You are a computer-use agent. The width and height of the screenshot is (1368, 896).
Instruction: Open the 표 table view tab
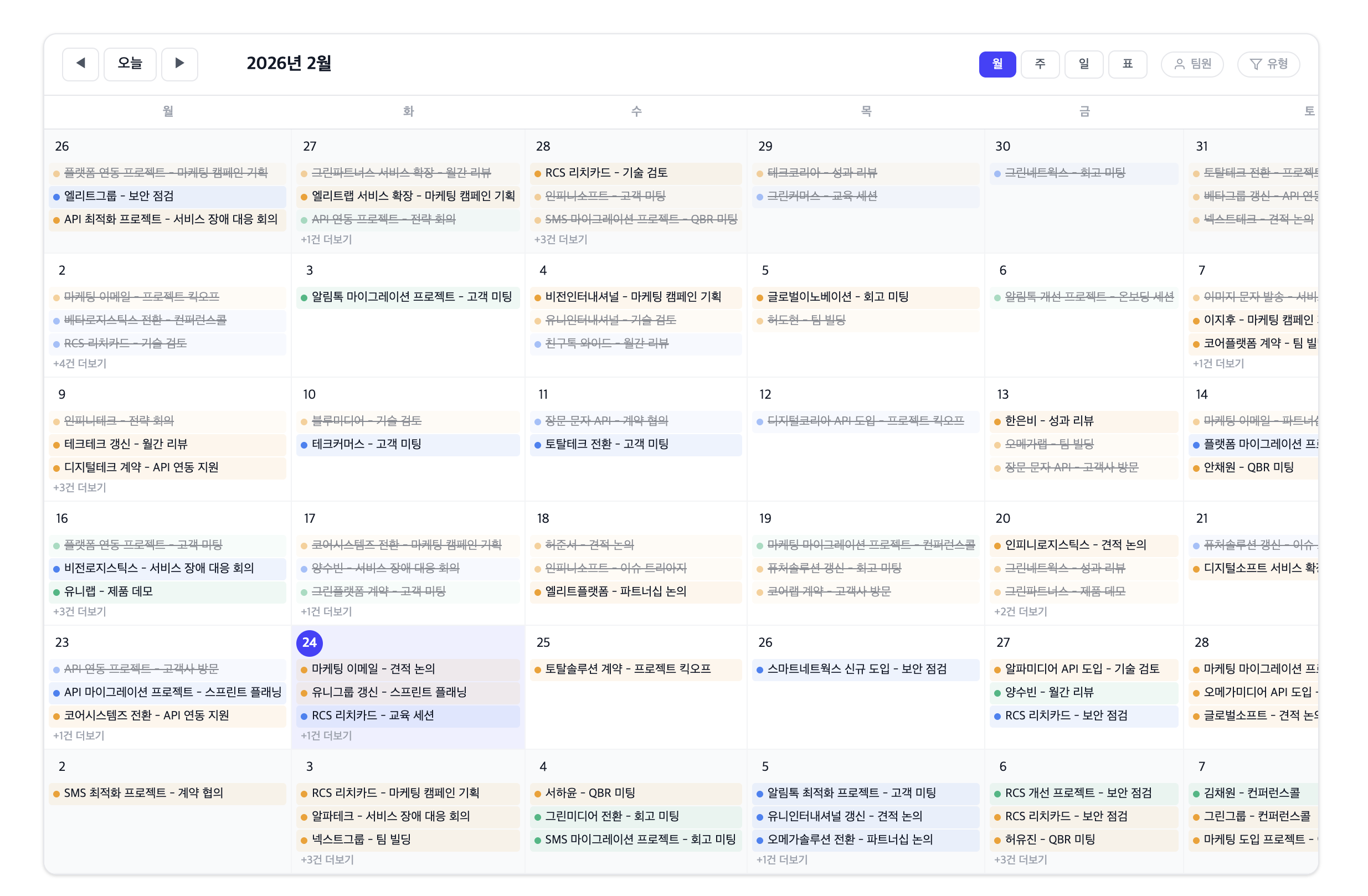pyautogui.click(x=1128, y=64)
